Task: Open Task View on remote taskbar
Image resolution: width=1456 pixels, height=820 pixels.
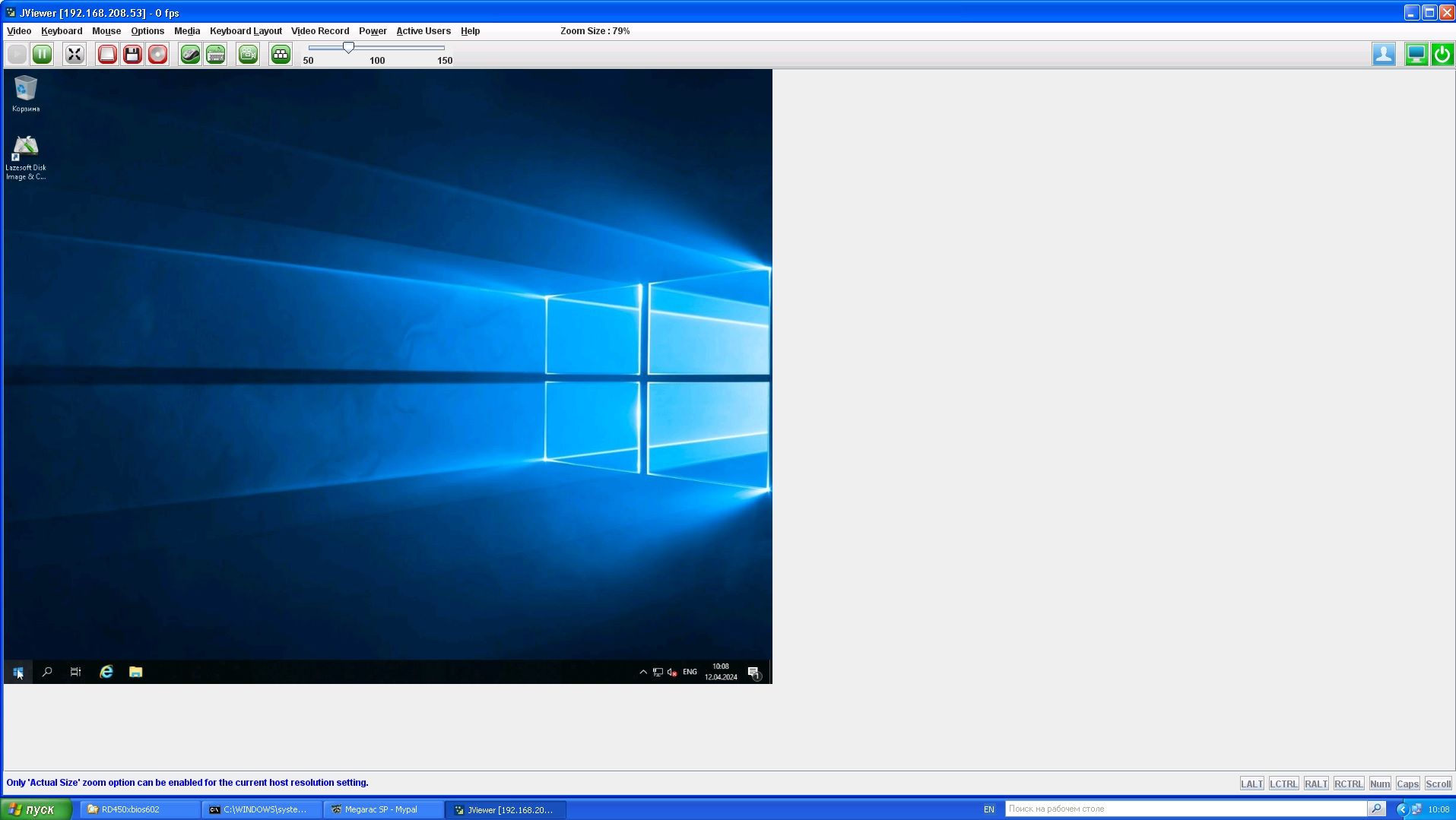Action: 75,672
